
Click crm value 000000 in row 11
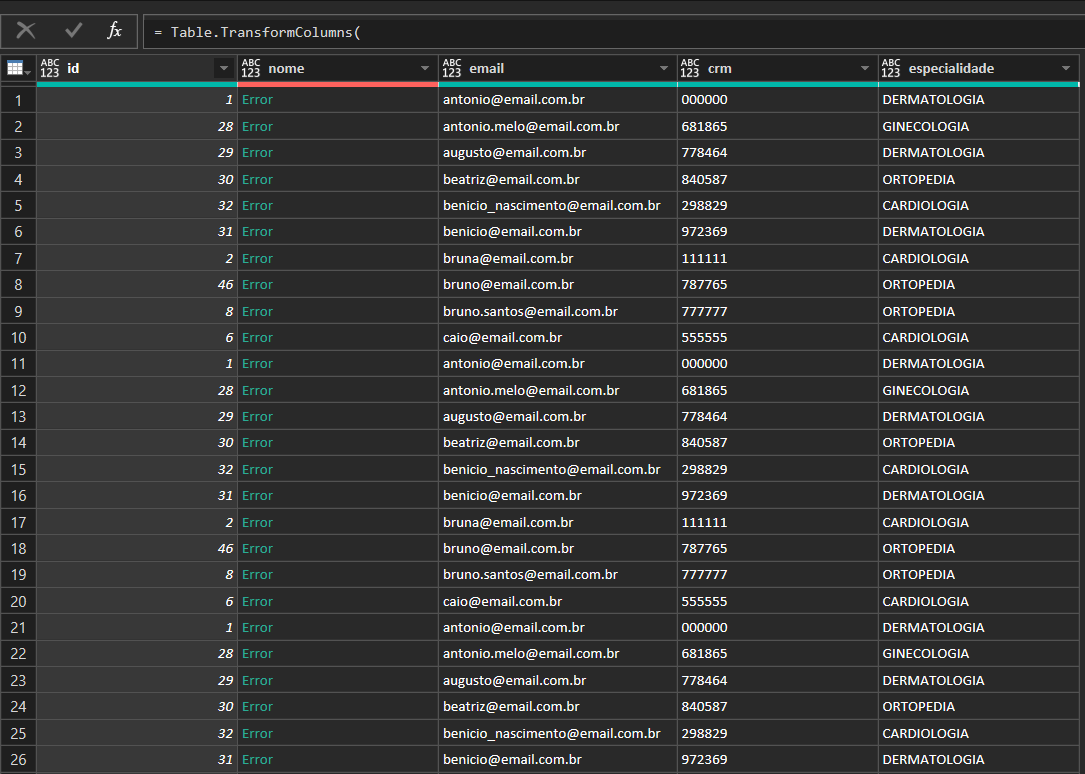point(704,364)
